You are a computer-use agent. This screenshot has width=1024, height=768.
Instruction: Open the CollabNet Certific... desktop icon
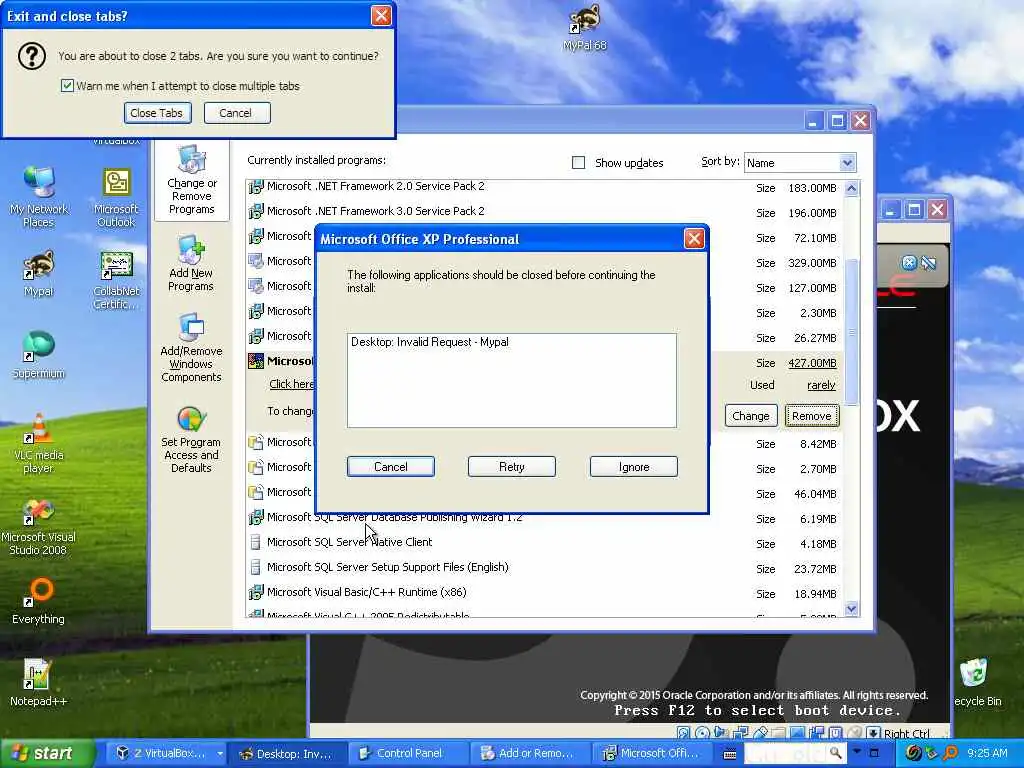116,280
